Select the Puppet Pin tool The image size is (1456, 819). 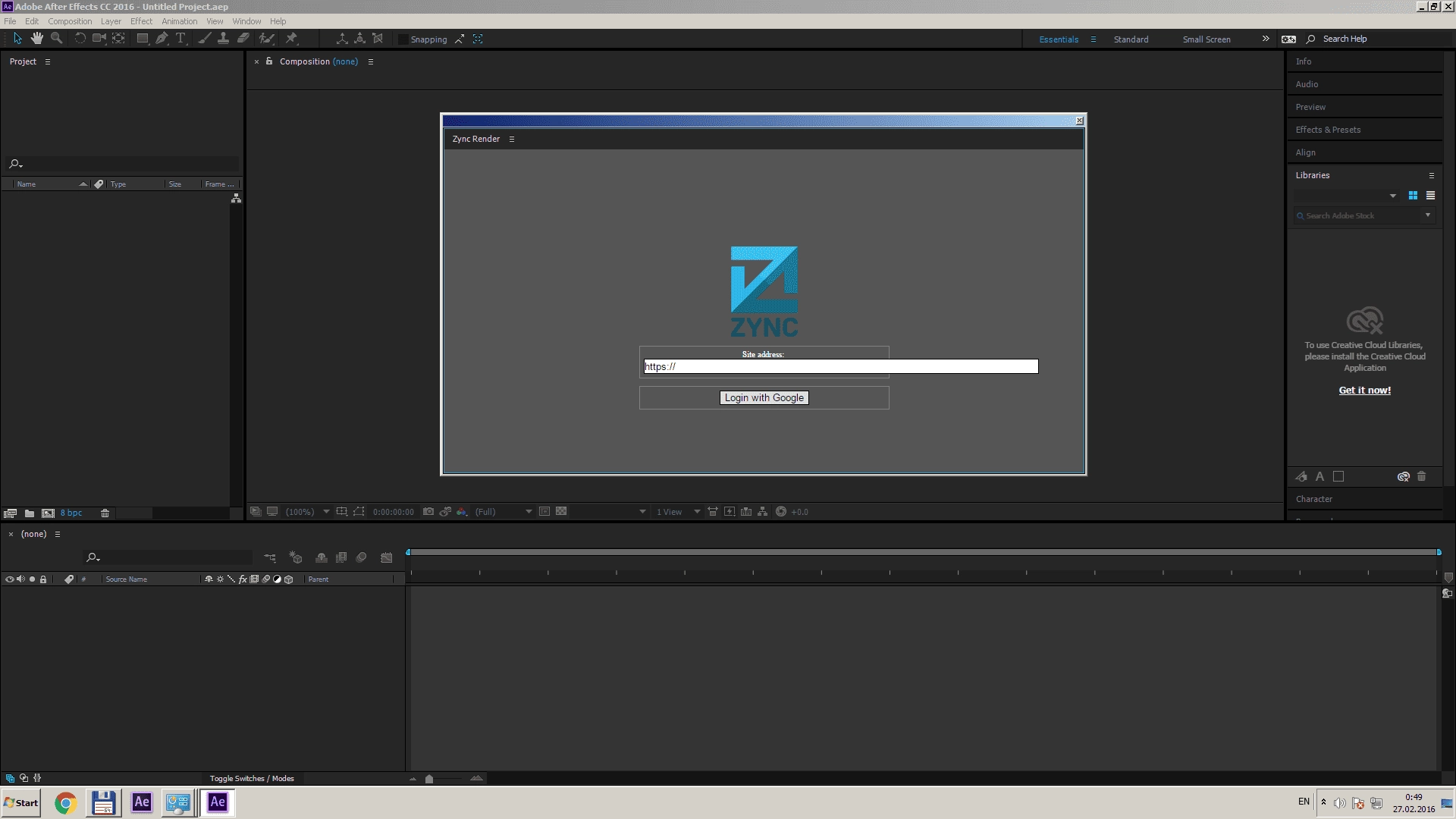pos(291,39)
